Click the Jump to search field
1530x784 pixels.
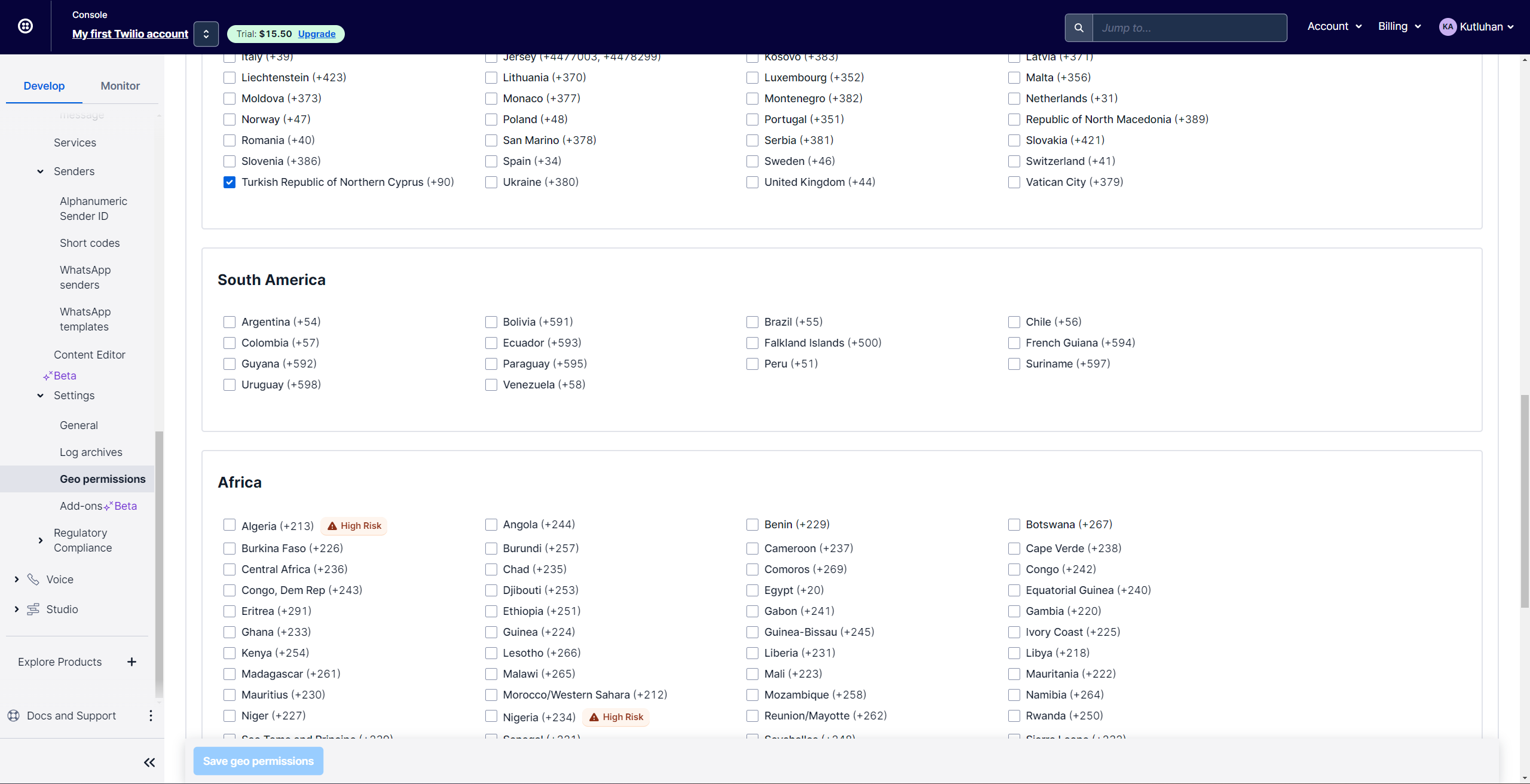[x=1189, y=27]
